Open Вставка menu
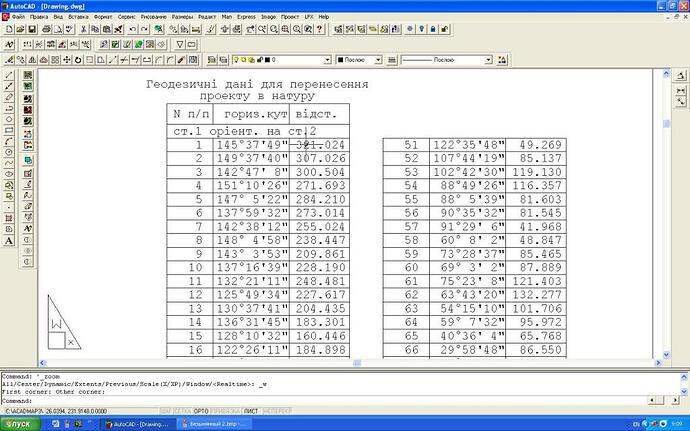690x431 pixels. click(x=78, y=17)
